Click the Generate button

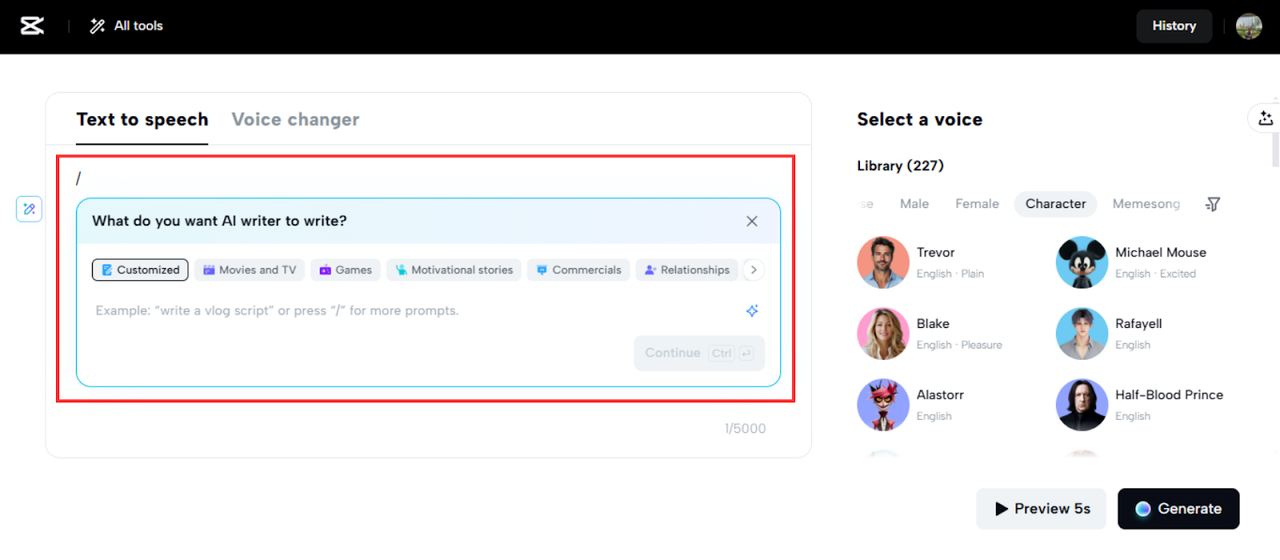pyautogui.click(x=1178, y=509)
